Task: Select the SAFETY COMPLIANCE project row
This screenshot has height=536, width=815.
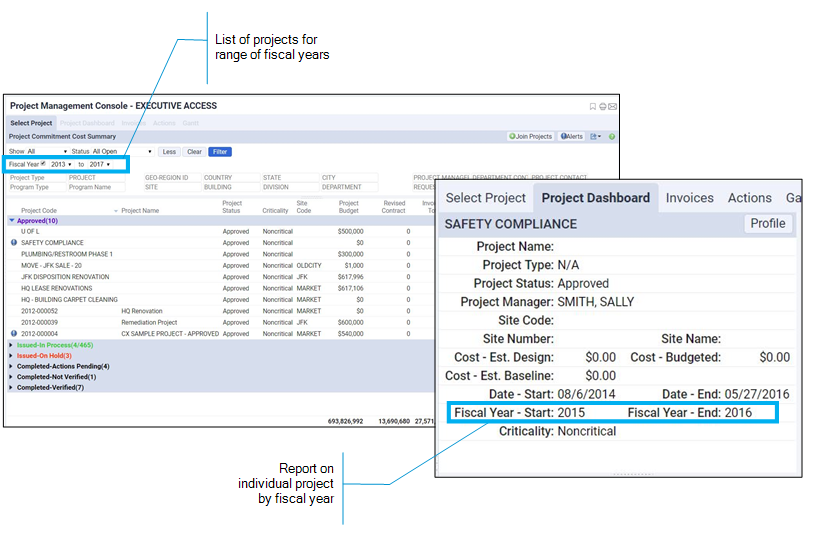Action: pos(221,243)
